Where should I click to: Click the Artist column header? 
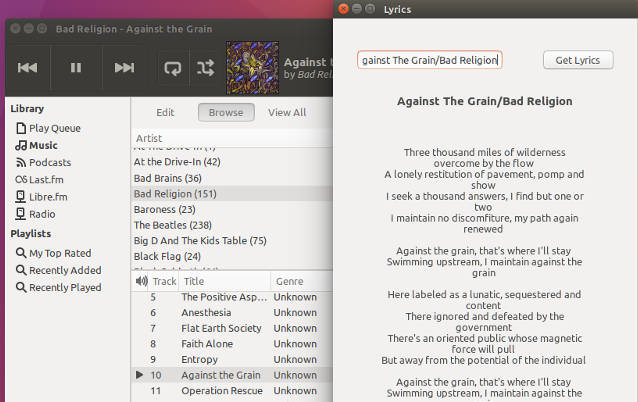(232, 138)
